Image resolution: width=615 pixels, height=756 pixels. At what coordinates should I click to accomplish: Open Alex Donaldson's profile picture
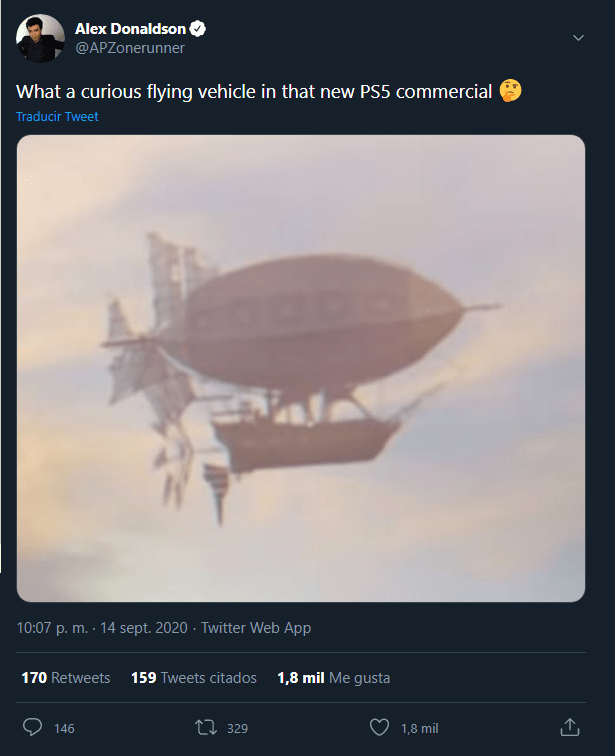40,38
